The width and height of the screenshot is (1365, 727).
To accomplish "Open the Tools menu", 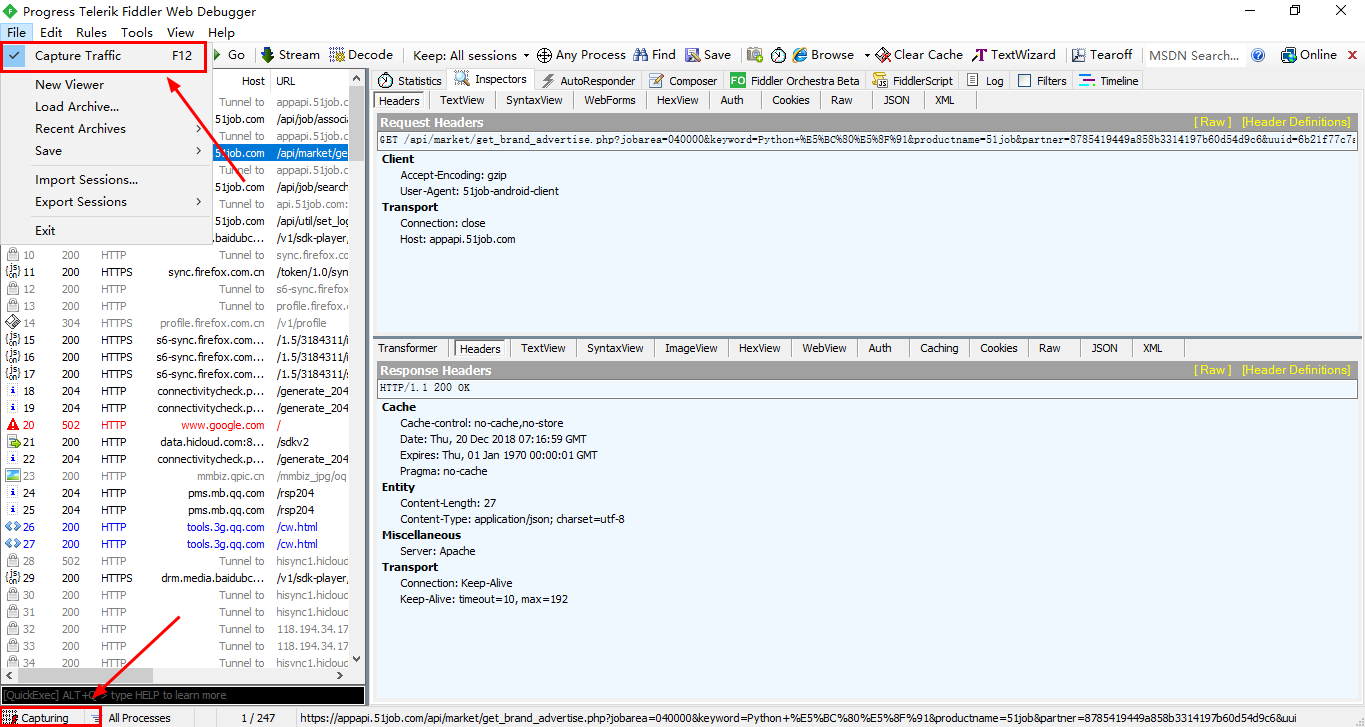I will pos(137,33).
